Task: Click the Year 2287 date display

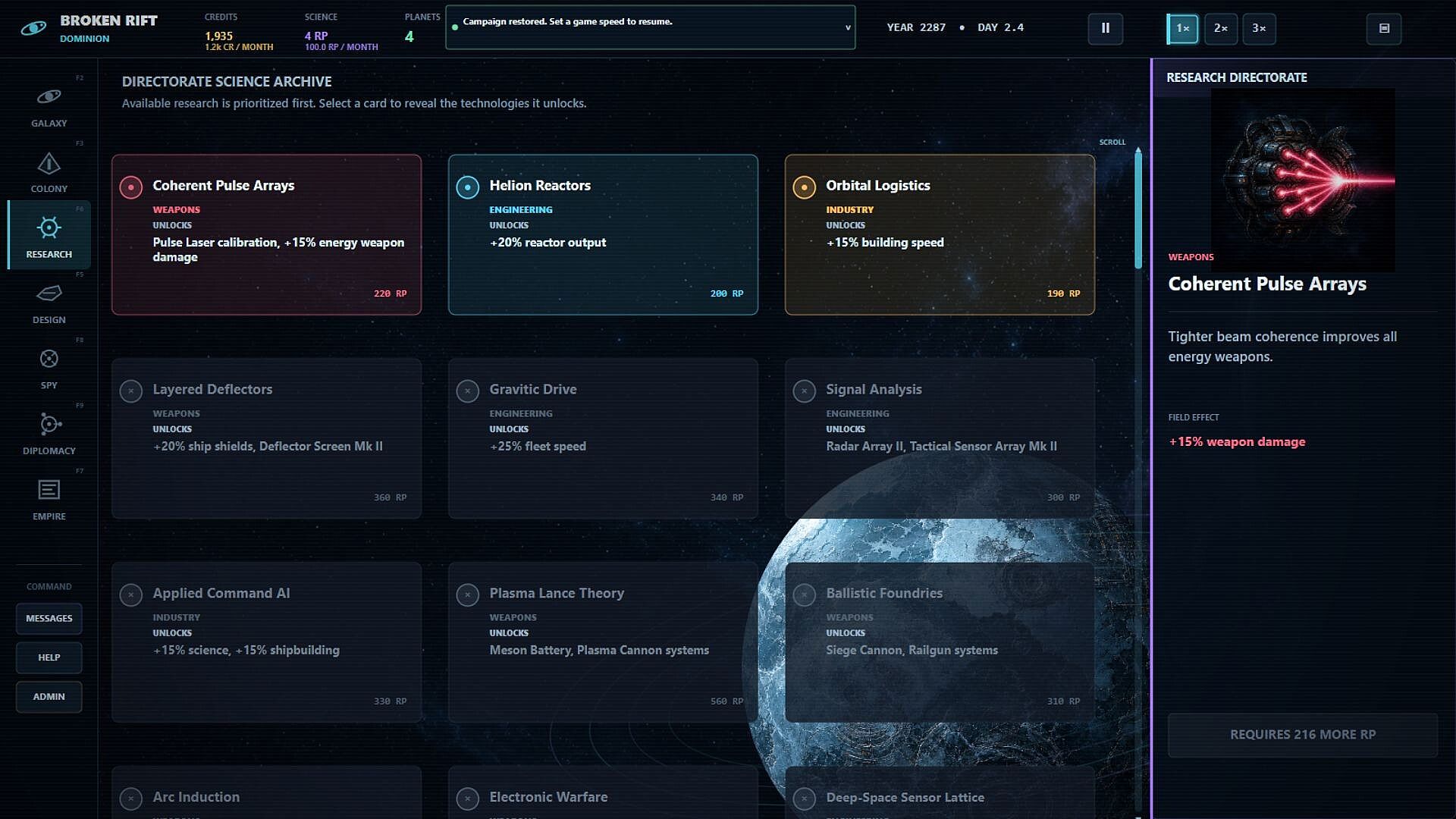Action: [916, 27]
